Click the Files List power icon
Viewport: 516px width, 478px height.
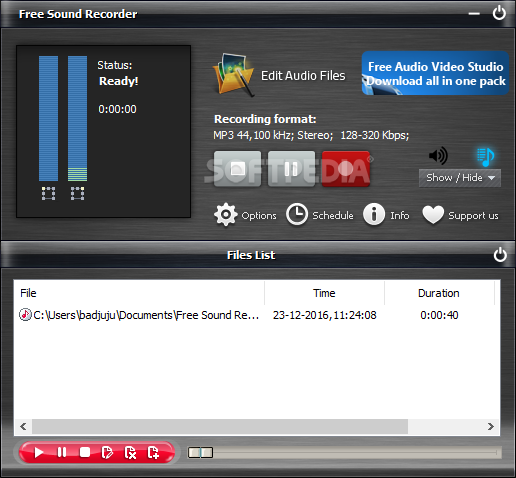[x=500, y=255]
